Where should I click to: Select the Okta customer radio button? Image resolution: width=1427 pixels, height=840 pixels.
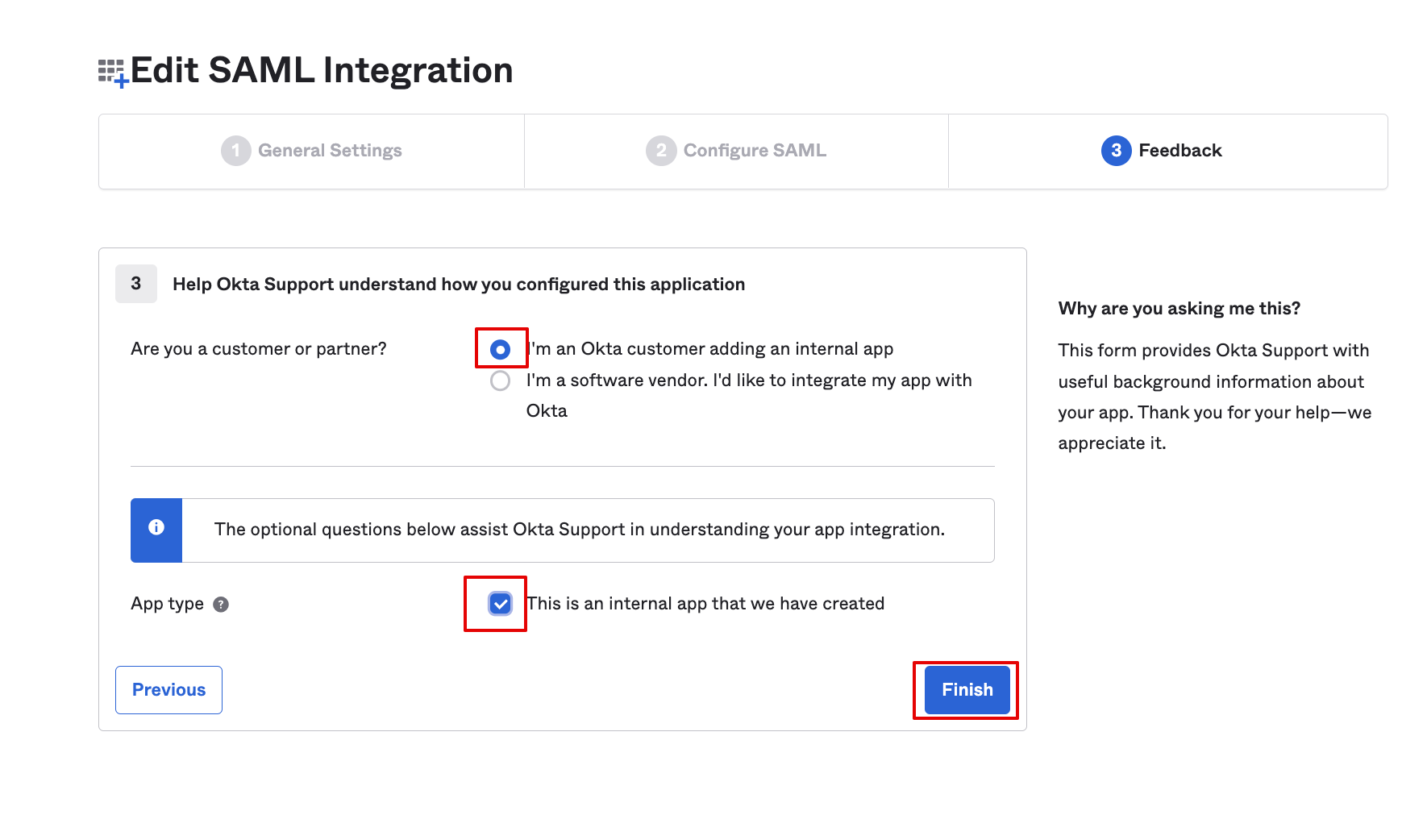(x=500, y=350)
